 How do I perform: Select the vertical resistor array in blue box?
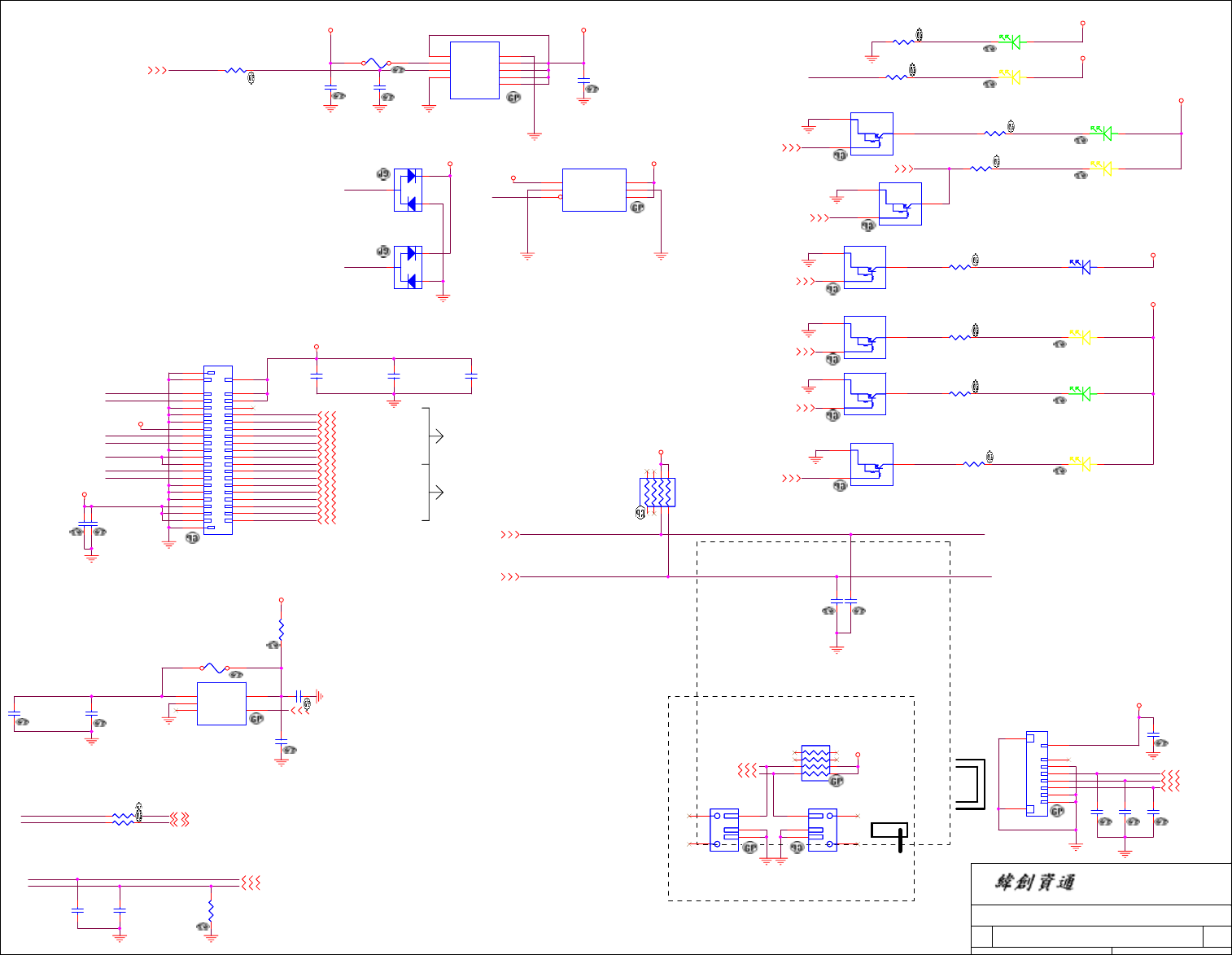(x=658, y=492)
